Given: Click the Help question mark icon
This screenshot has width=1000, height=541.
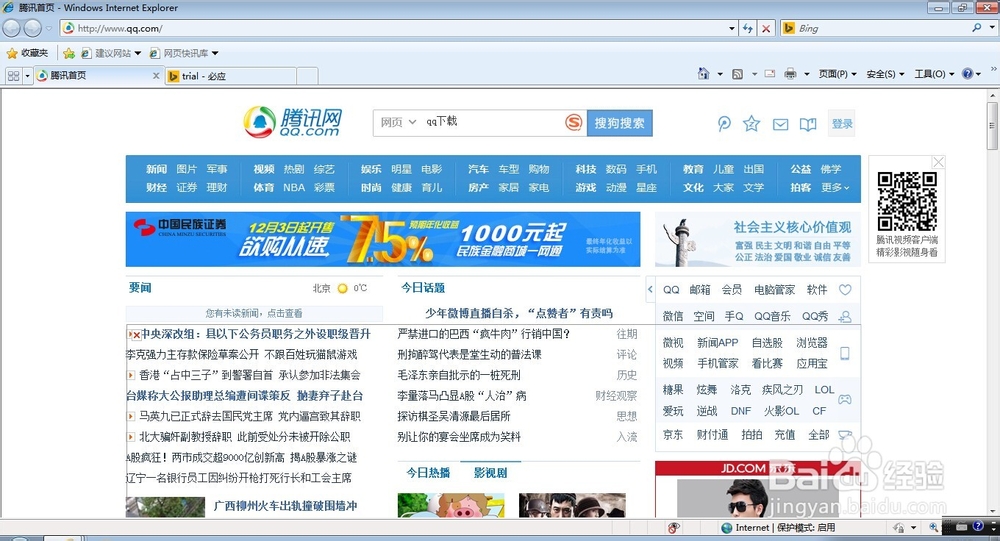Looking at the screenshot, I should pyautogui.click(x=967, y=74).
